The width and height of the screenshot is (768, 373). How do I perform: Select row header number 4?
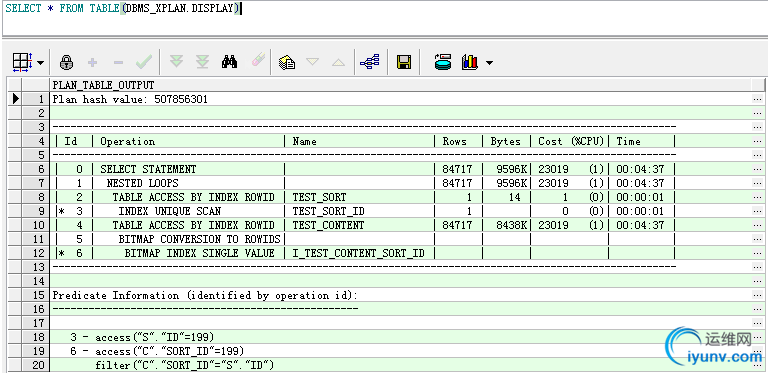[x=35, y=141]
